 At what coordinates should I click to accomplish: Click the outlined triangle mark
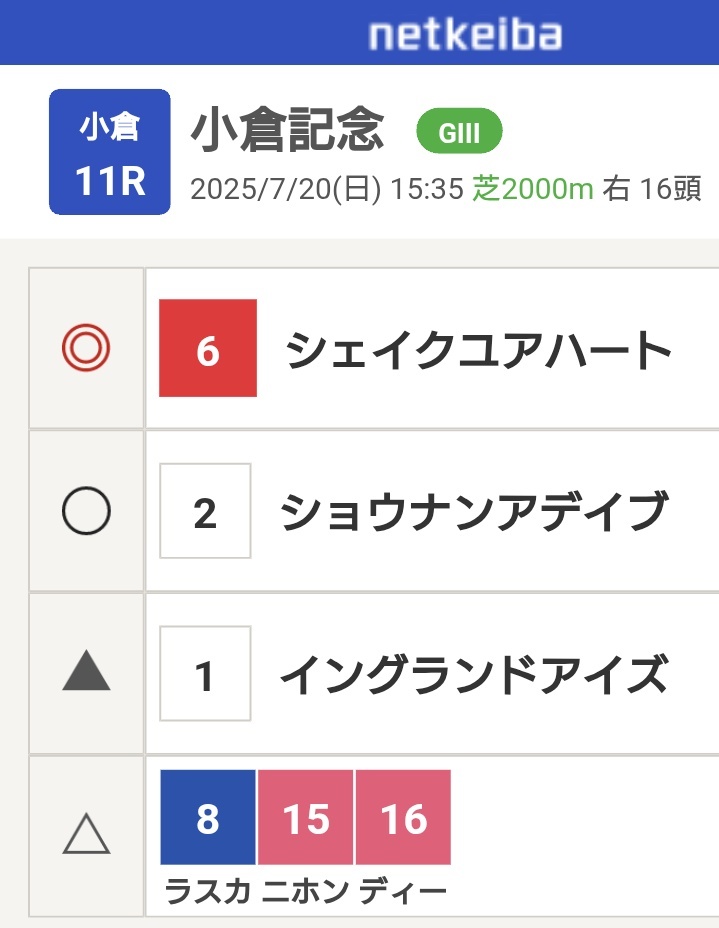86,833
